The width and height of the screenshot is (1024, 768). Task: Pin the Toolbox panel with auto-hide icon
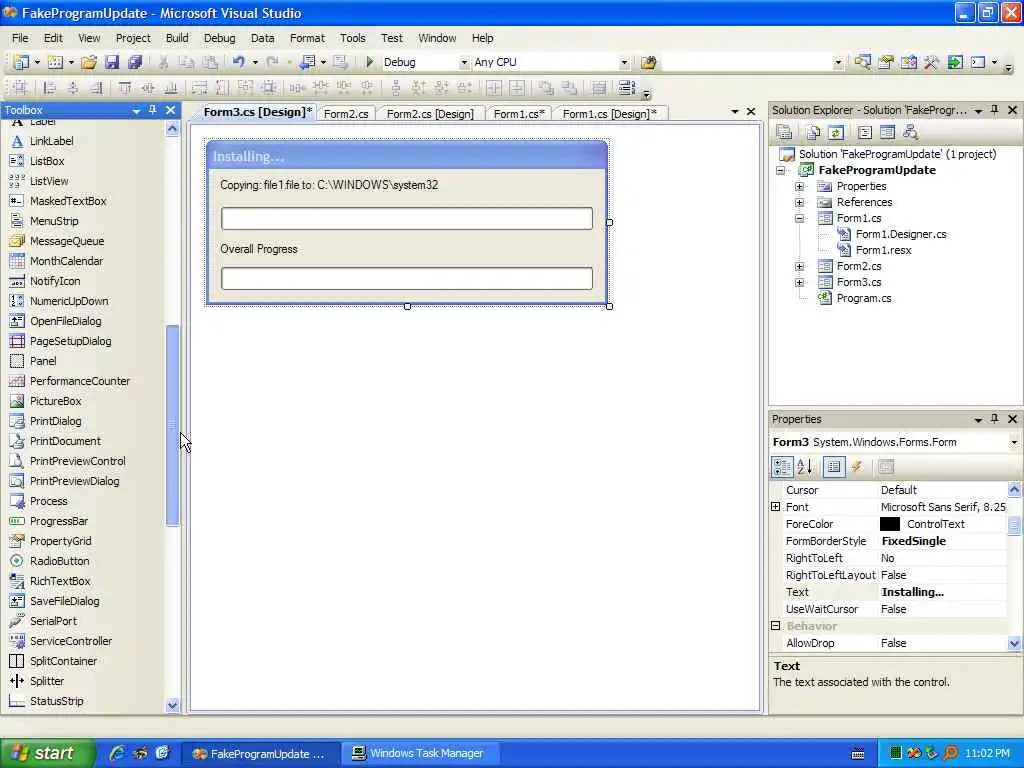[153, 110]
